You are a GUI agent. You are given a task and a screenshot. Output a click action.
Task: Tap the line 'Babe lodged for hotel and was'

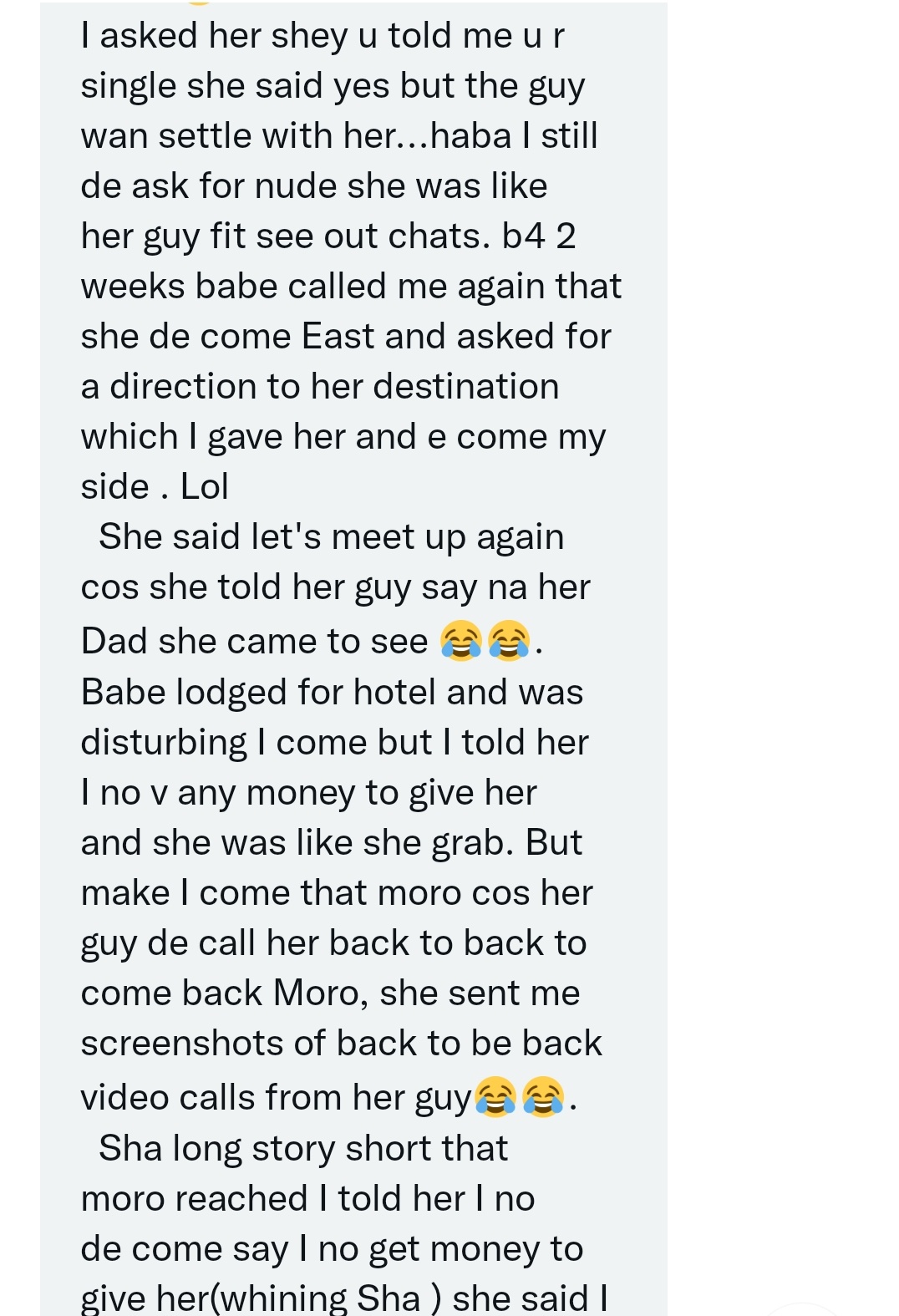click(332, 693)
